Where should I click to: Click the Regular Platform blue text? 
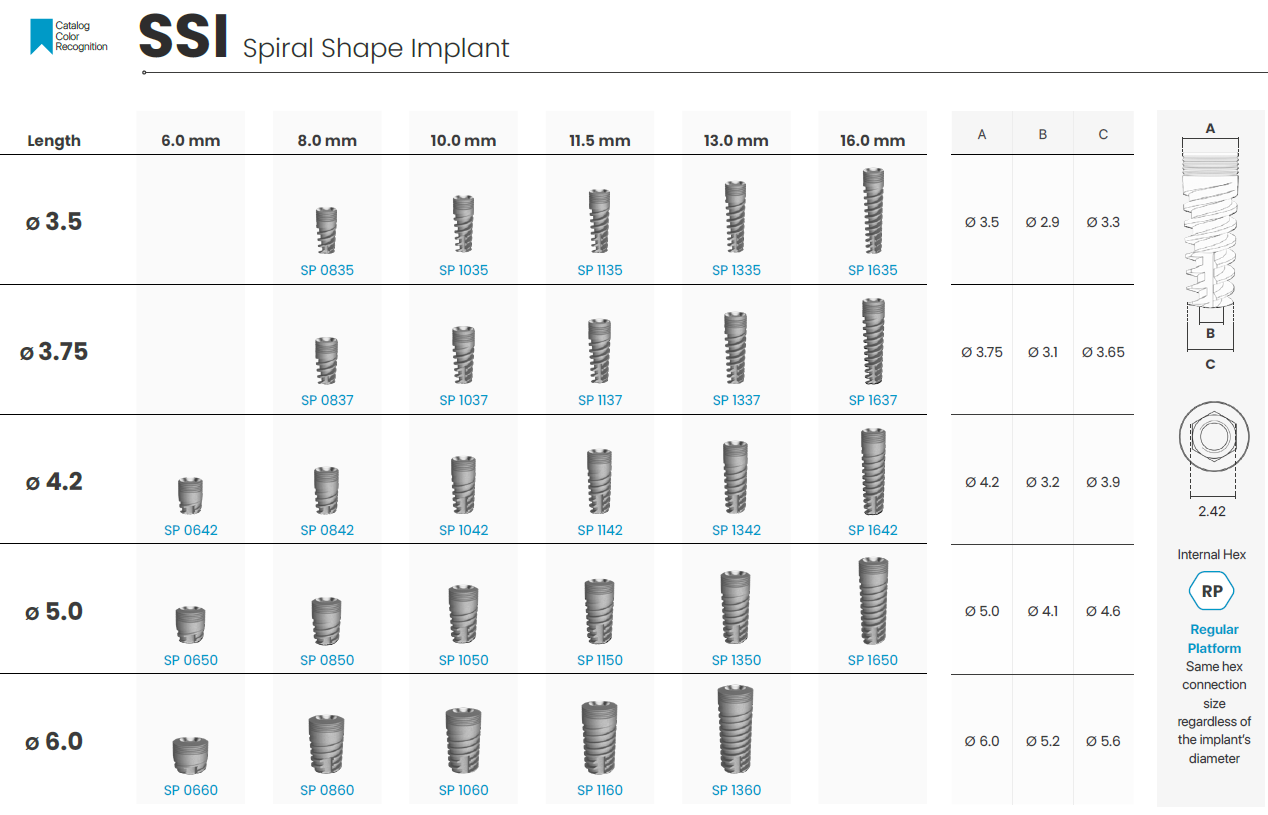pyautogui.click(x=1214, y=639)
